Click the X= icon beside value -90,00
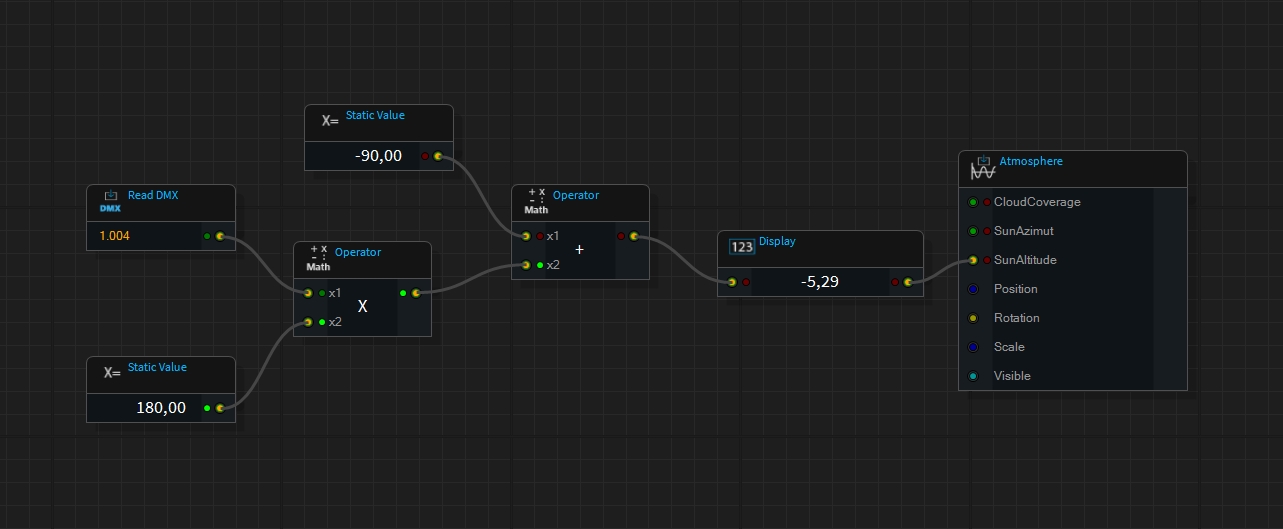The width and height of the screenshot is (1283, 529). pyautogui.click(x=330, y=121)
